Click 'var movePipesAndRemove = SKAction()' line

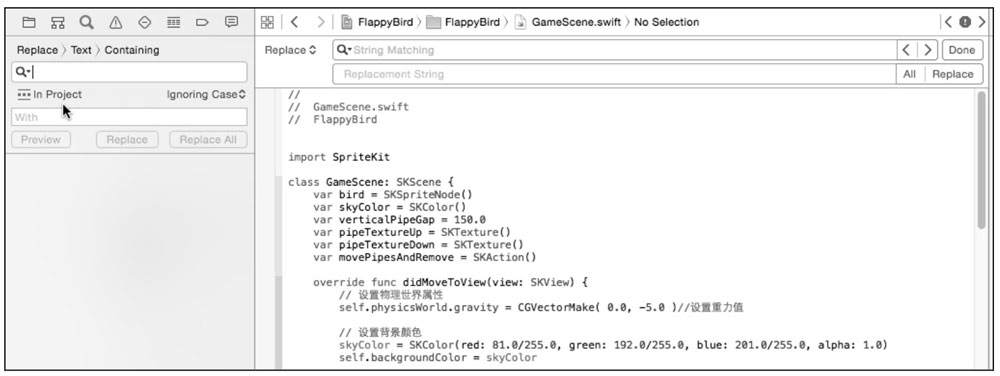(x=425, y=257)
